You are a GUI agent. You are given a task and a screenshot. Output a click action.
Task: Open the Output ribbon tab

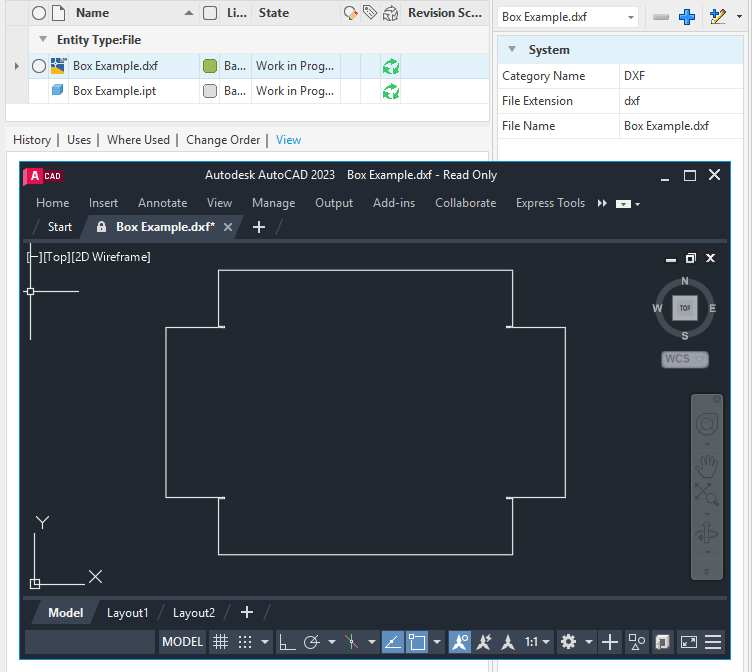coord(334,203)
